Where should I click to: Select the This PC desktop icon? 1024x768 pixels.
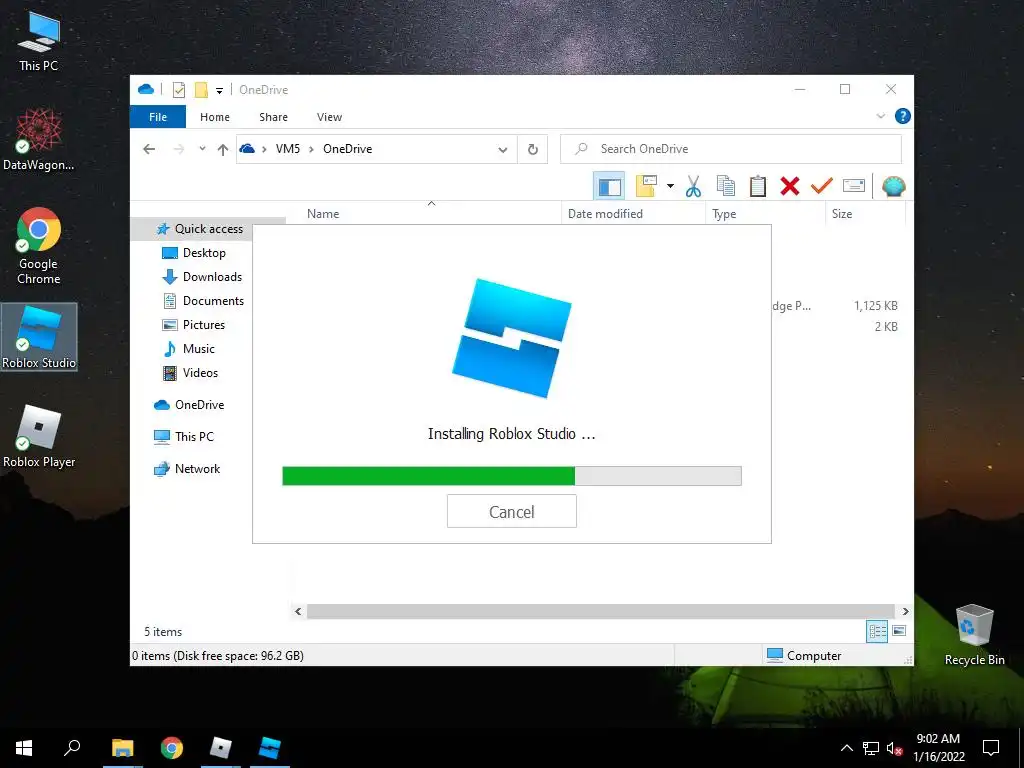click(x=39, y=41)
